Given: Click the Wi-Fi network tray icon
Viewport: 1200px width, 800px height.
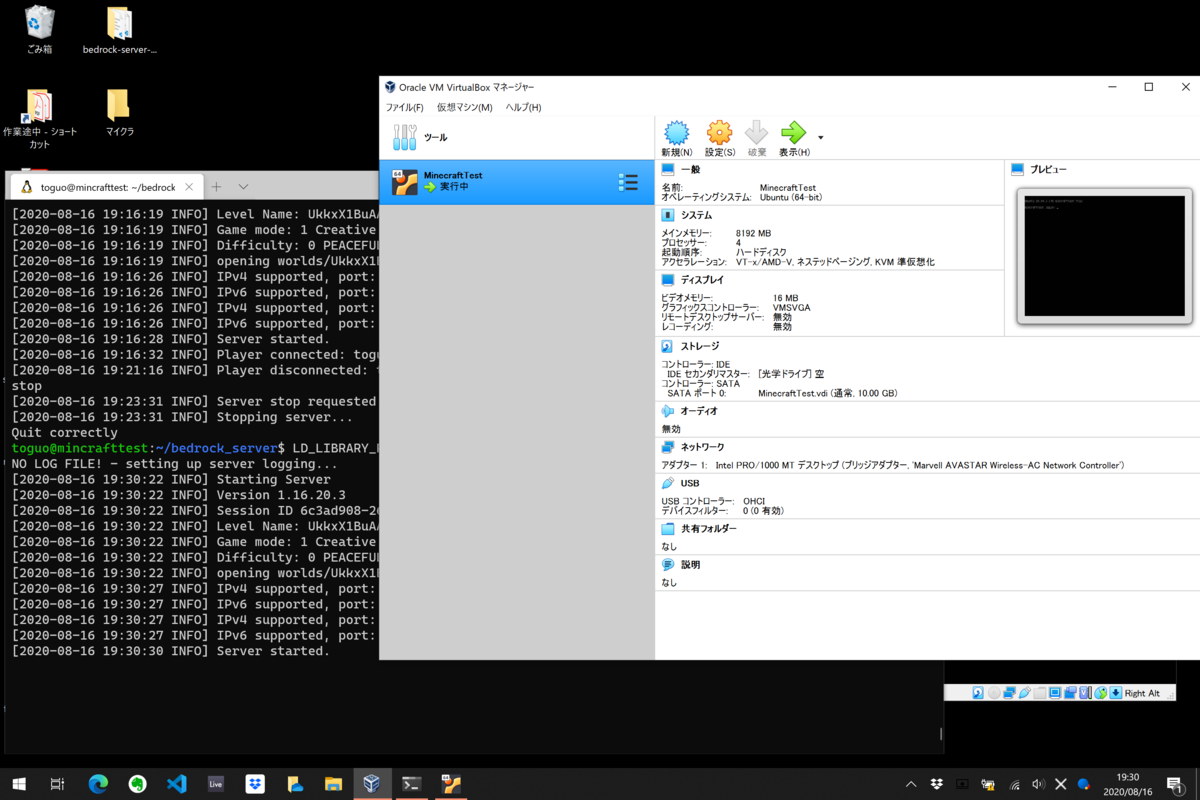Looking at the screenshot, I should point(1014,785).
